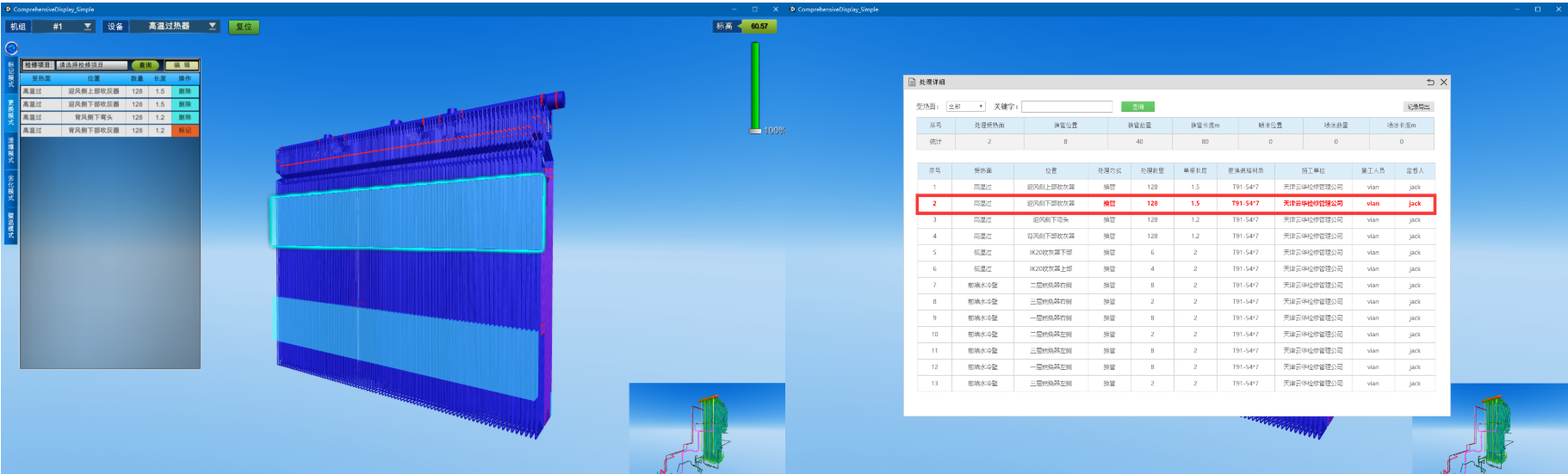
Task: Click the circular collapse arrow icon above sidebar
Action: pyautogui.click(x=11, y=48)
